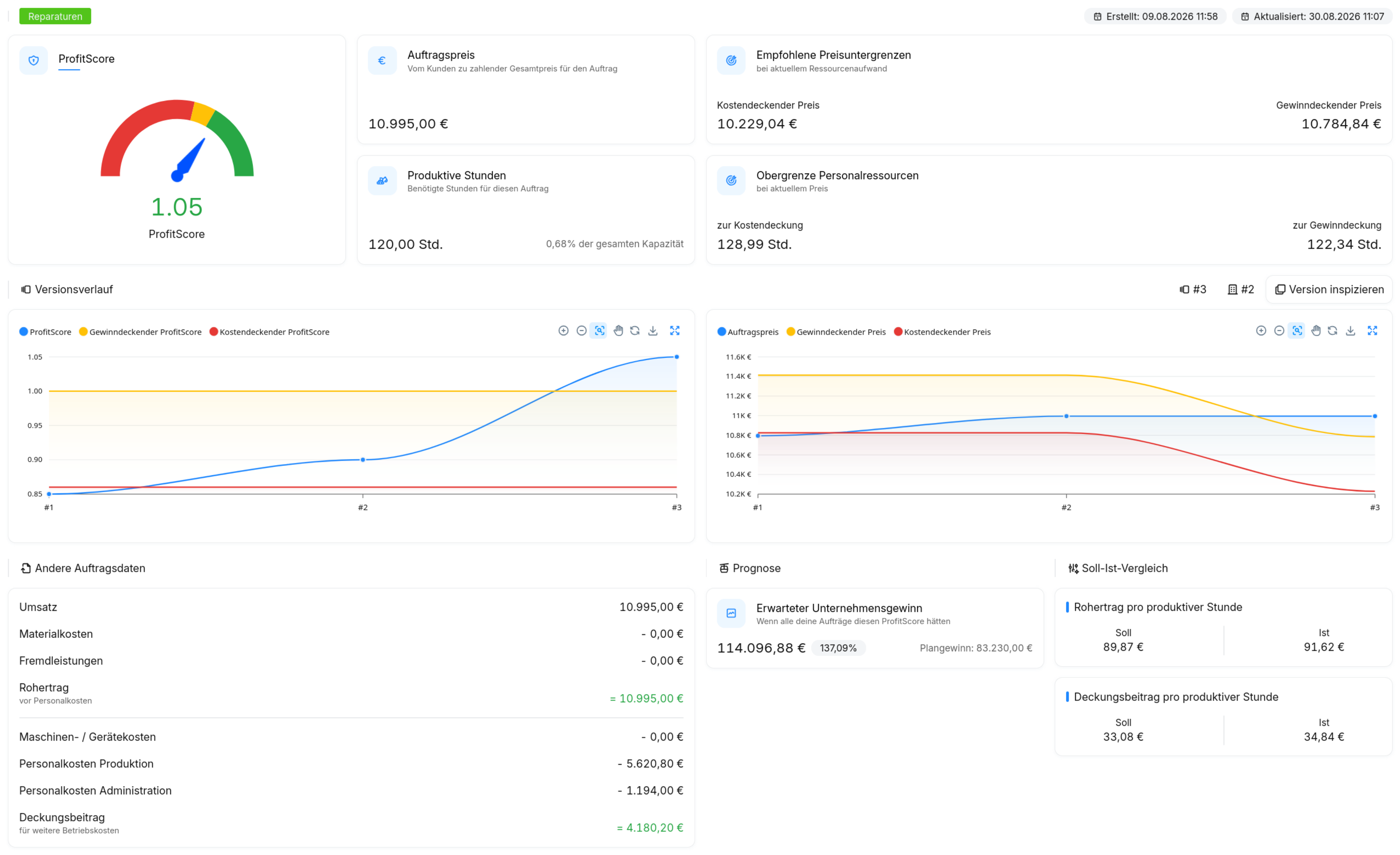Click the target icon beside Obergrenze Personalressourcen
The width and height of the screenshot is (1400, 855).
pyautogui.click(x=731, y=181)
